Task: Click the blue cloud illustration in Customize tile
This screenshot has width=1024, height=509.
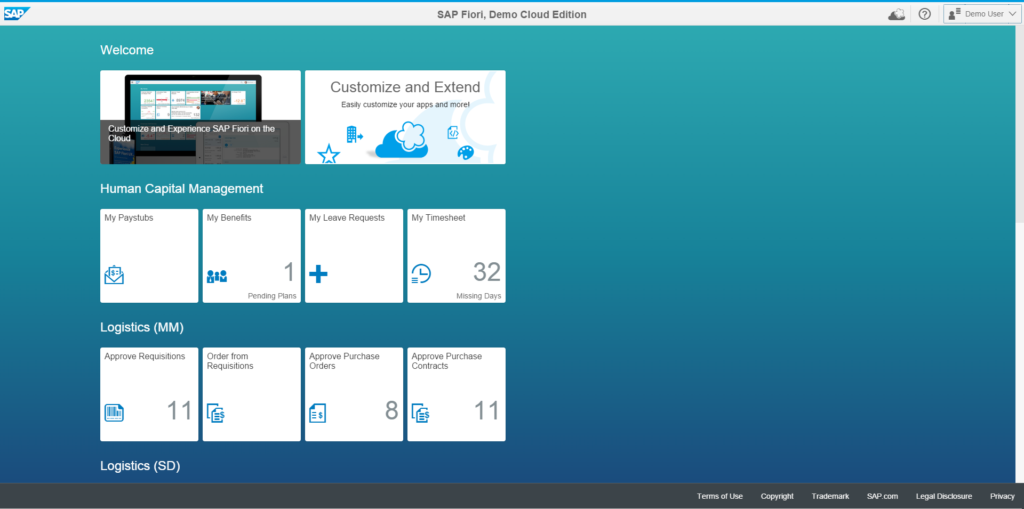Action: click(402, 140)
